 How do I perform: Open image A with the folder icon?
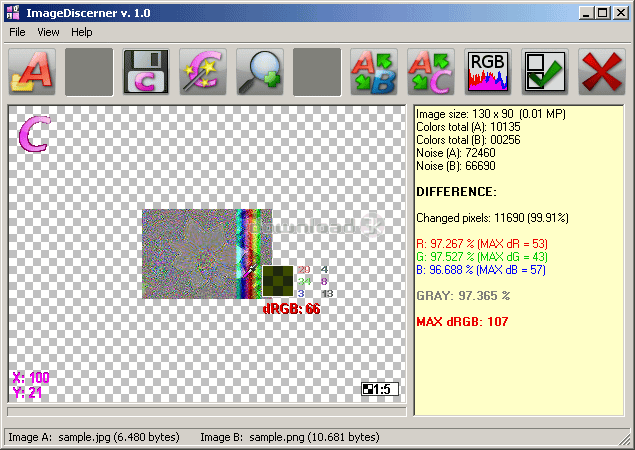32,72
